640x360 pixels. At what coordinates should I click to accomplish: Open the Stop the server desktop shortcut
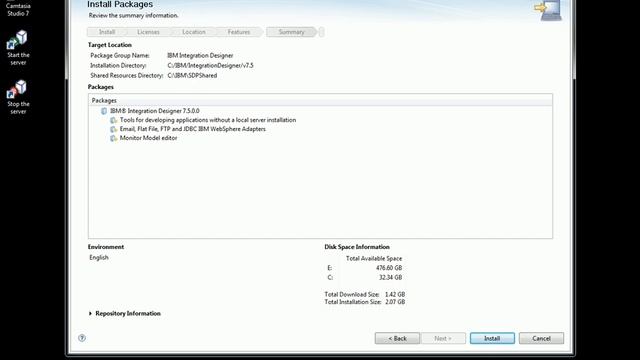tap(18, 97)
